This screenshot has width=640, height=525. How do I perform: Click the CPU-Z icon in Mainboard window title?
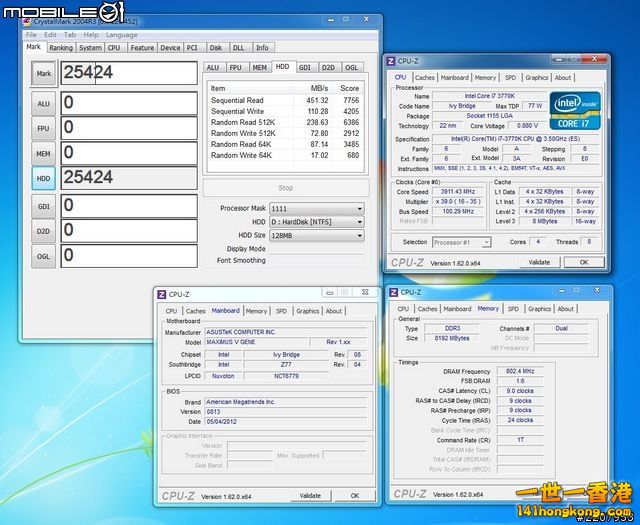click(160, 294)
